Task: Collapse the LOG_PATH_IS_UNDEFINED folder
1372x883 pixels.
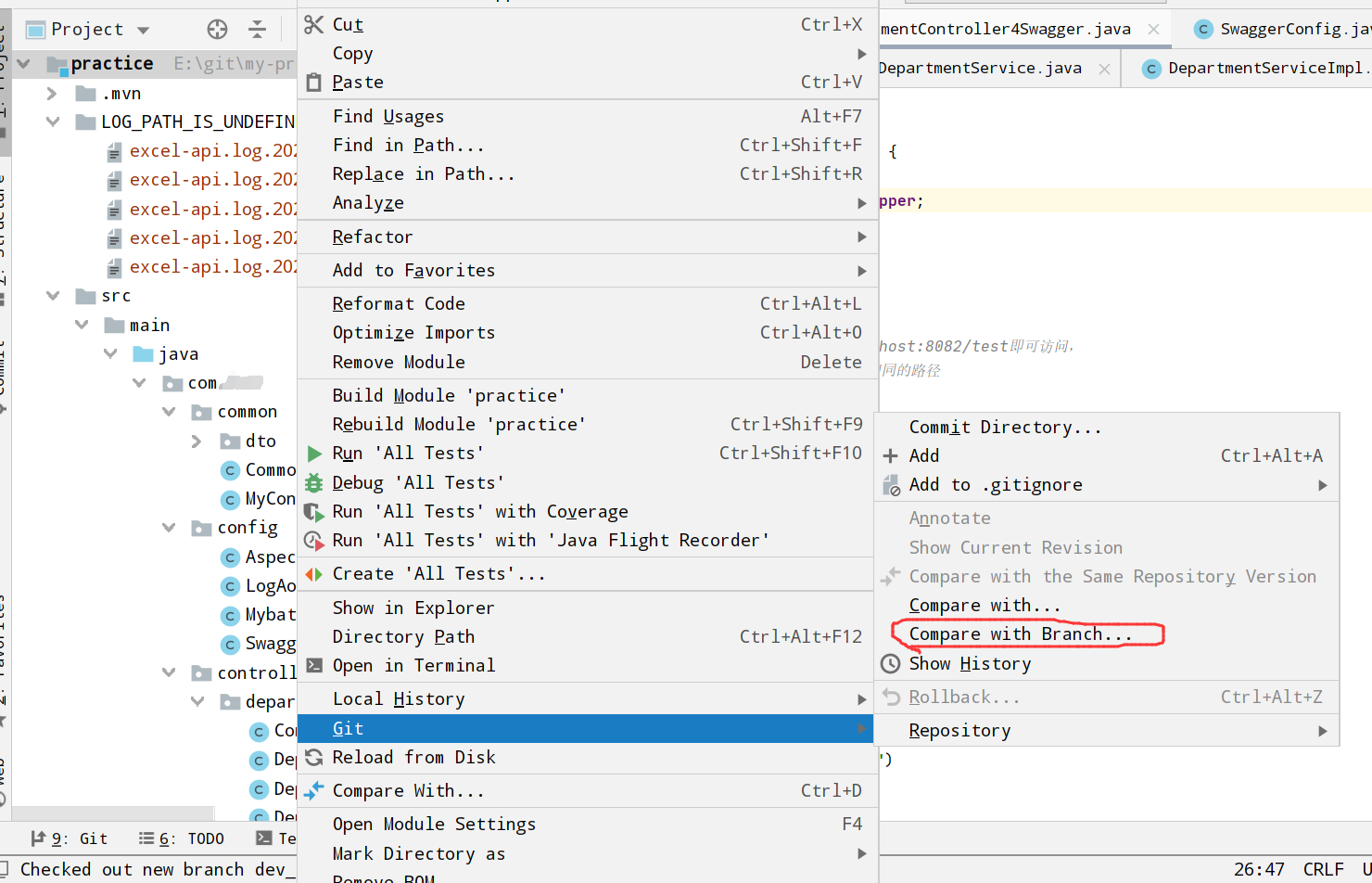Action: [53, 122]
